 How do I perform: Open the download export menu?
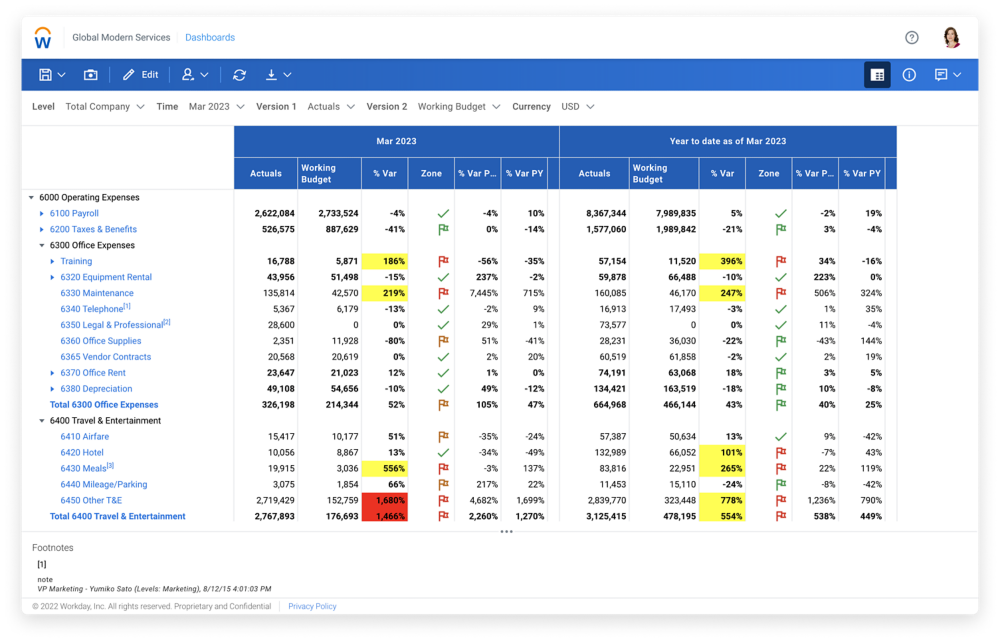pos(278,75)
